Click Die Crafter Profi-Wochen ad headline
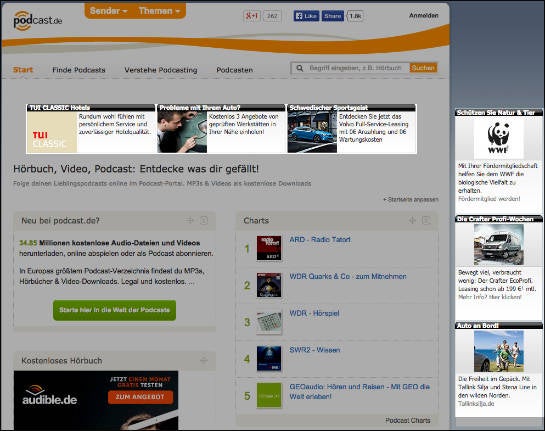 (x=495, y=219)
